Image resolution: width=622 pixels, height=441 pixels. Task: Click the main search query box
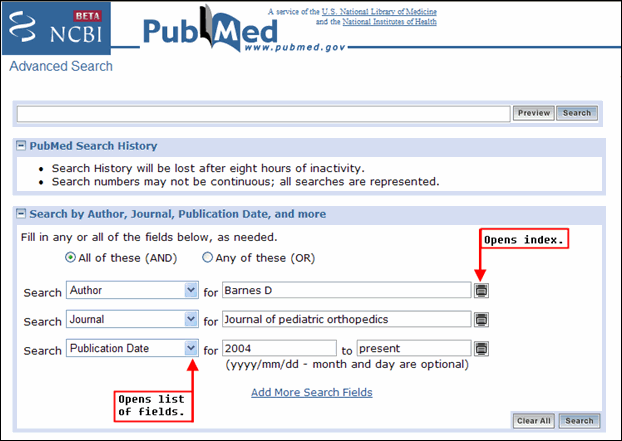pyautogui.click(x=263, y=114)
